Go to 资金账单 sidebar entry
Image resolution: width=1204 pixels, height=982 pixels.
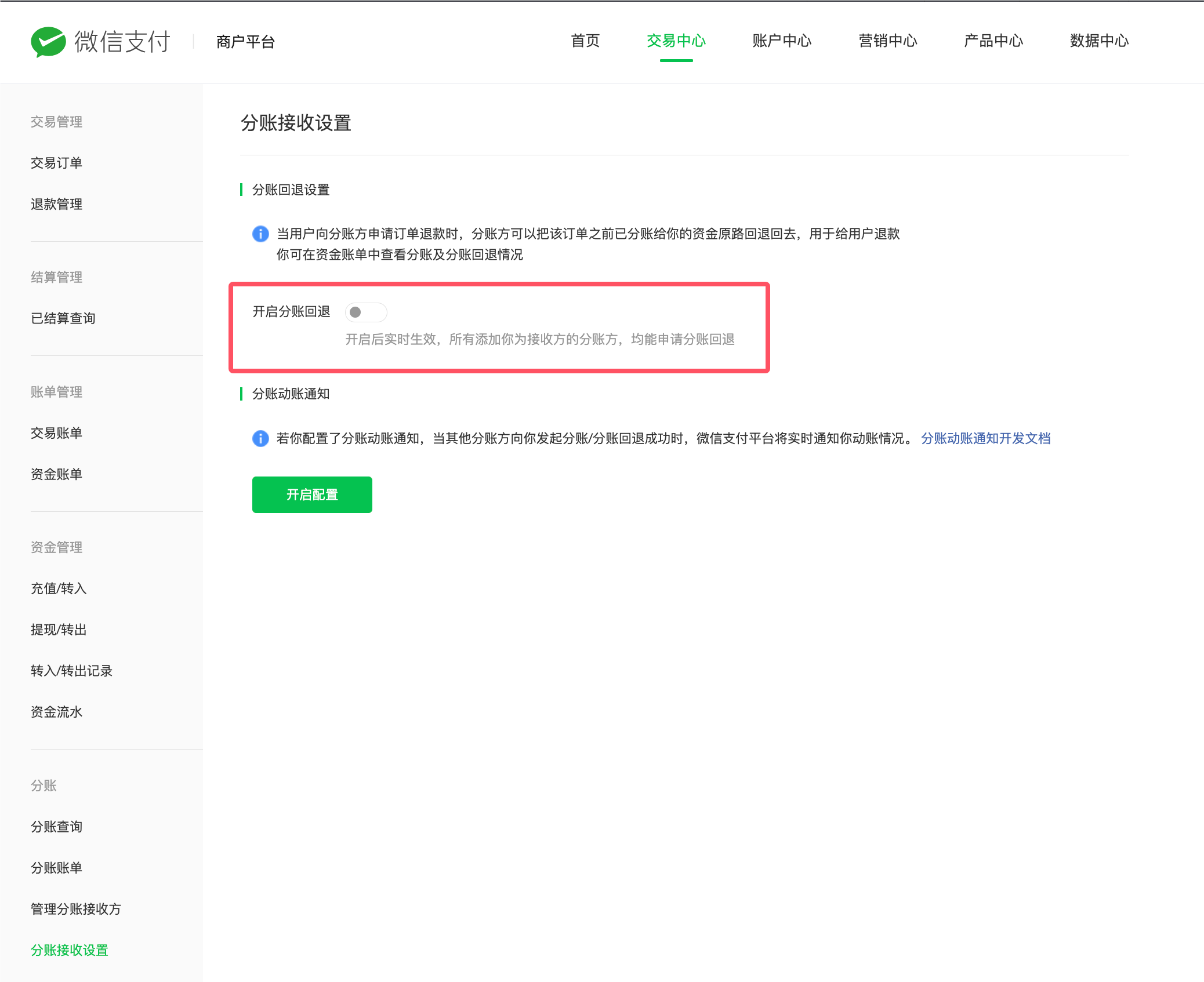tap(56, 474)
